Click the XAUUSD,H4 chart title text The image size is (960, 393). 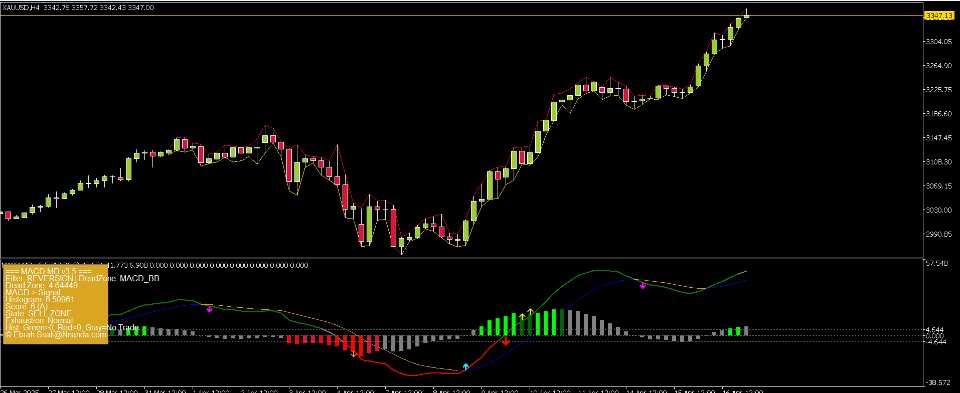click(21, 7)
